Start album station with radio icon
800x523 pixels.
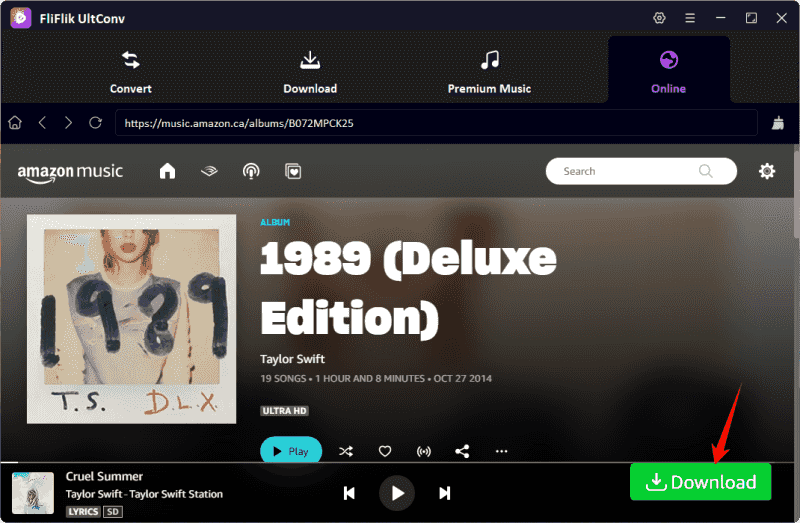424,451
